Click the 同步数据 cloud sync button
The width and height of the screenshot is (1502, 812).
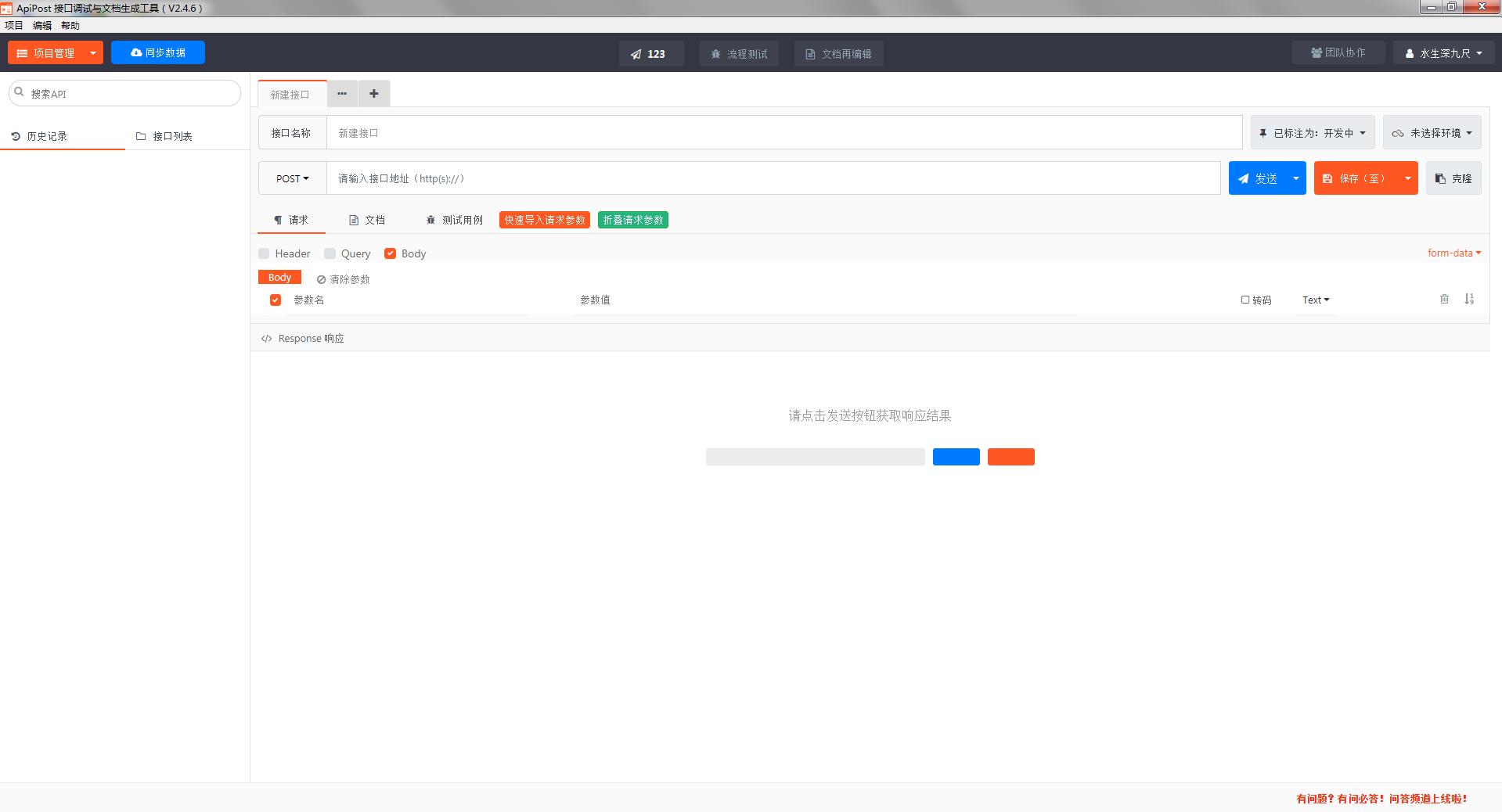coord(158,52)
